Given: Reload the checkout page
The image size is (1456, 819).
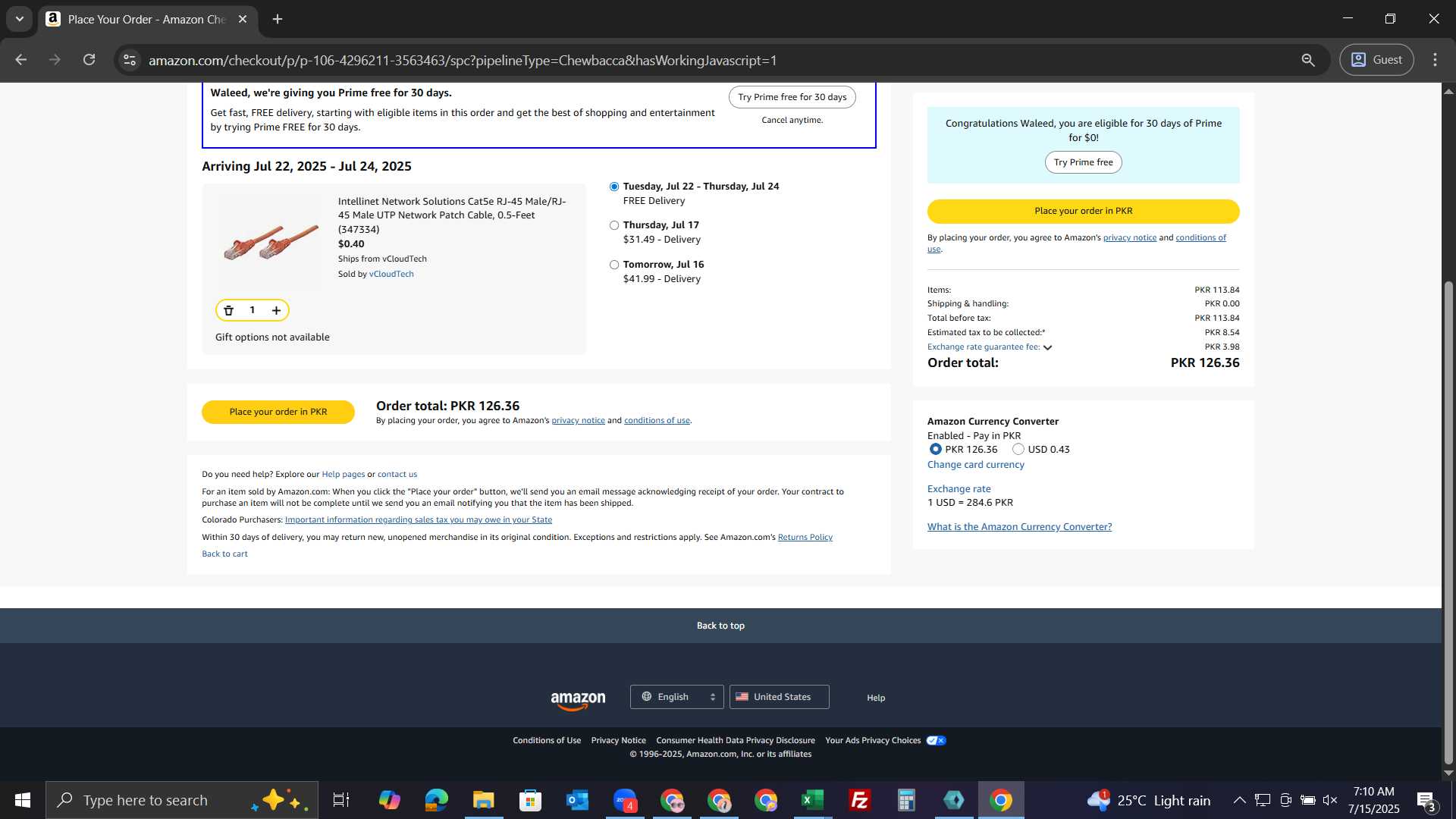Looking at the screenshot, I should click(x=89, y=60).
